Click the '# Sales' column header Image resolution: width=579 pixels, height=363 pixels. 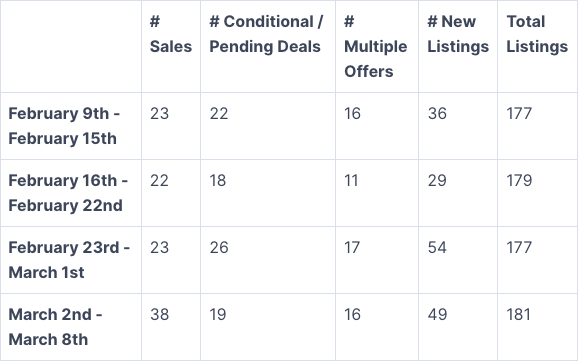point(171,34)
